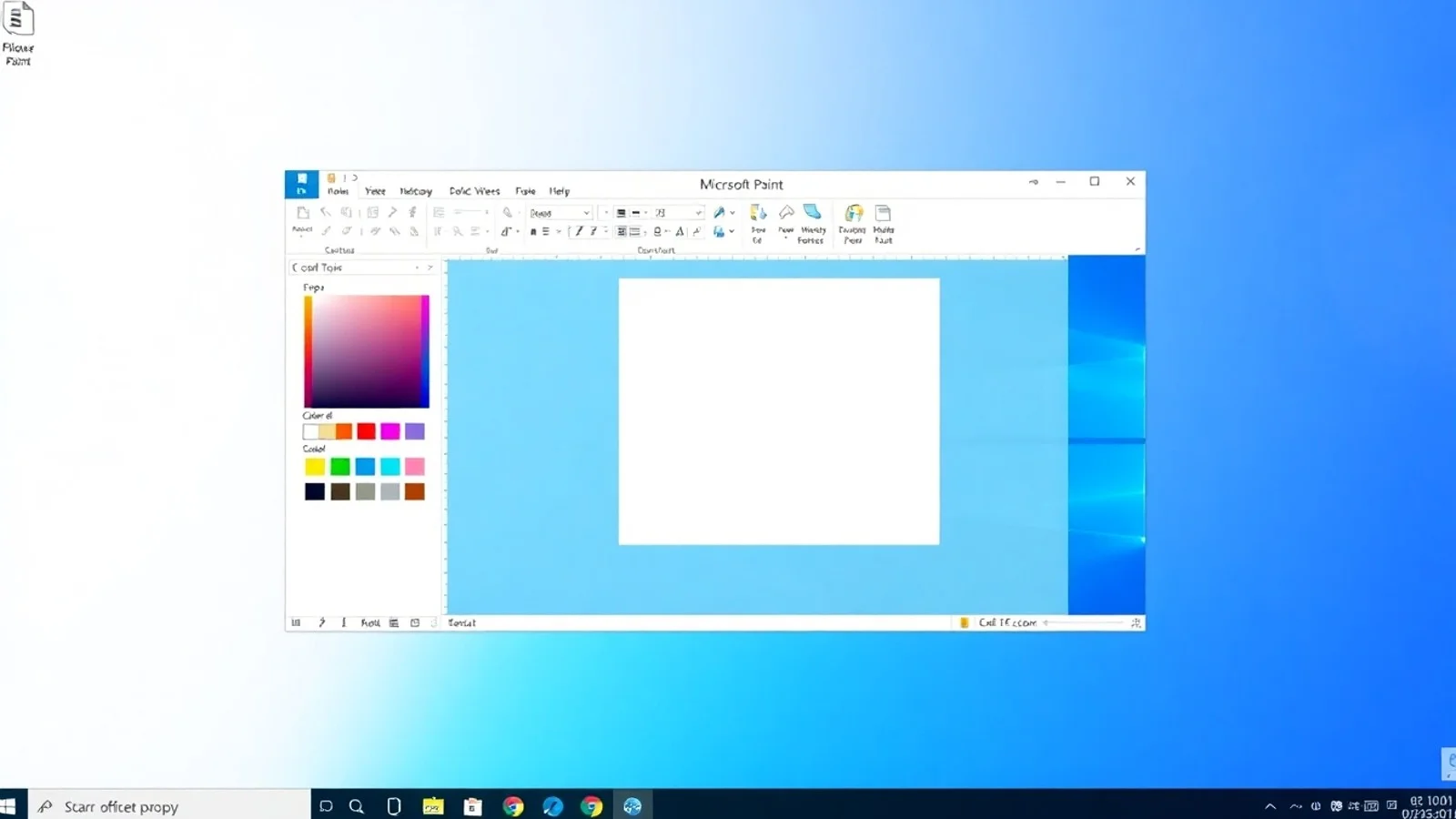The height and width of the screenshot is (819, 1456).
Task: Adjust the zoom slider in status bar
Action: coord(1085,622)
